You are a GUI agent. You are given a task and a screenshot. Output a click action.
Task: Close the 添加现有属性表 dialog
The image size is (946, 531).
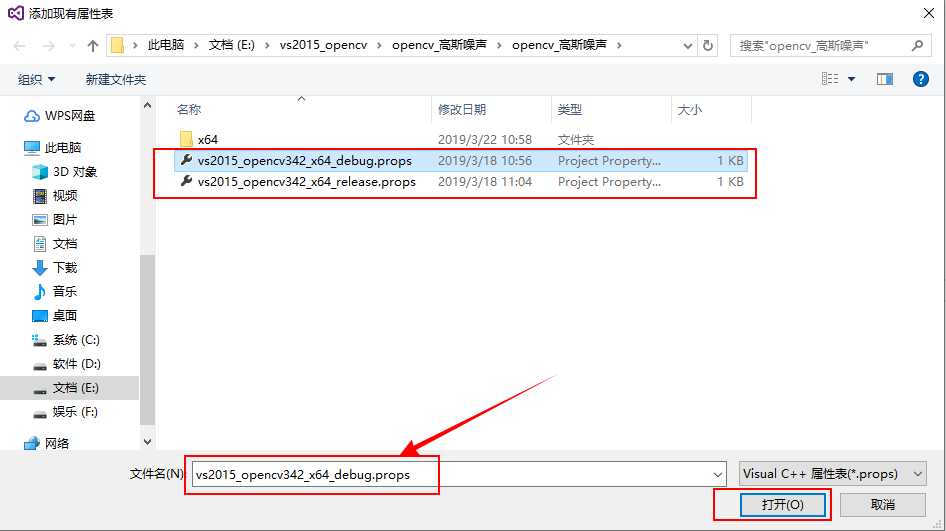point(929,13)
